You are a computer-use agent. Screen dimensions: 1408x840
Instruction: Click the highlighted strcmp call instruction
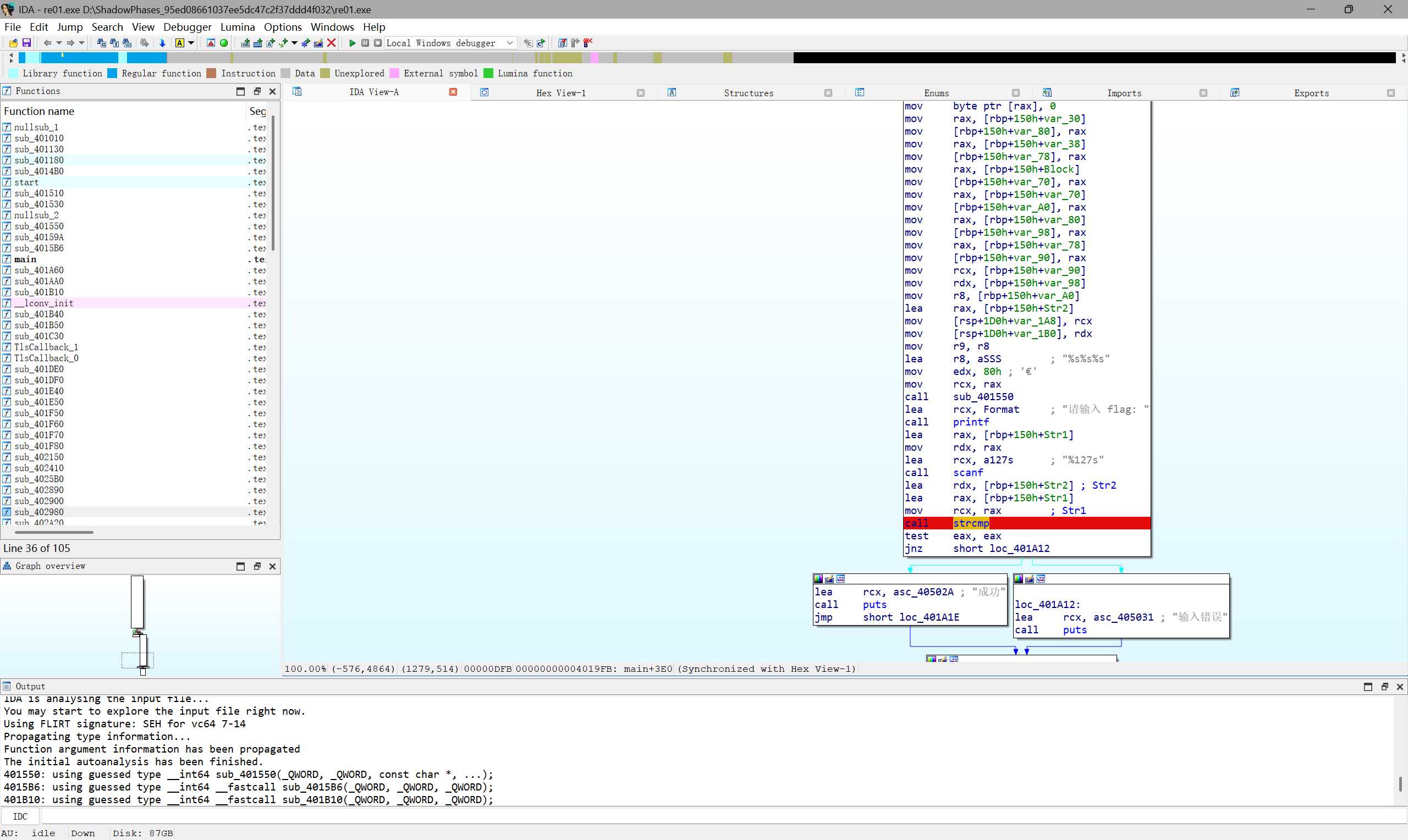pos(970,523)
